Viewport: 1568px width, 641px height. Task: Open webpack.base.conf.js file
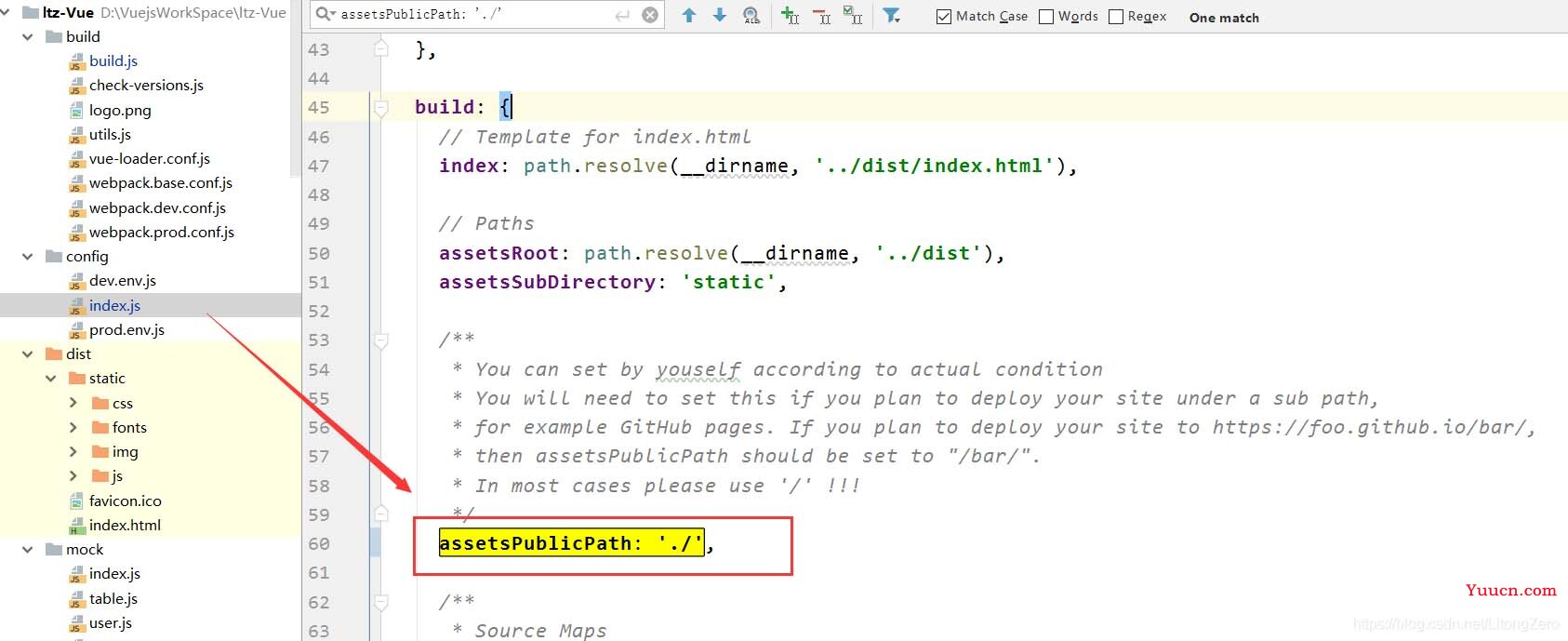click(161, 182)
